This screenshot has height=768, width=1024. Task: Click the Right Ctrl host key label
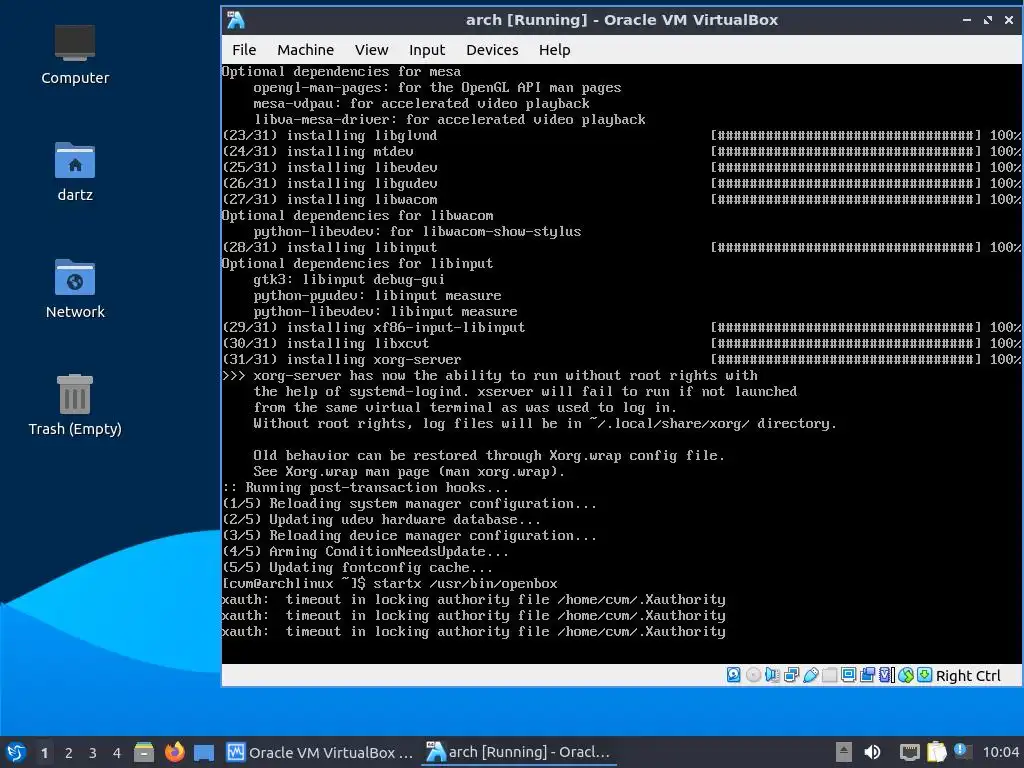[968, 676]
